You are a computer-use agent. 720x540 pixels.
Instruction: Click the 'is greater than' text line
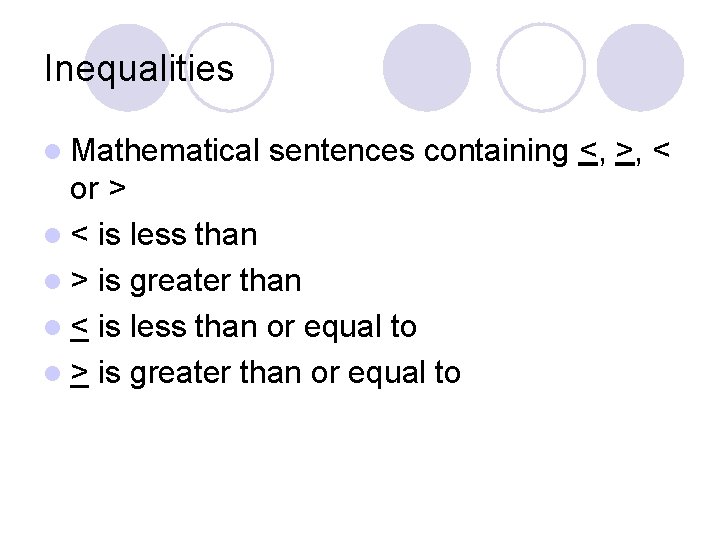[x=186, y=281]
